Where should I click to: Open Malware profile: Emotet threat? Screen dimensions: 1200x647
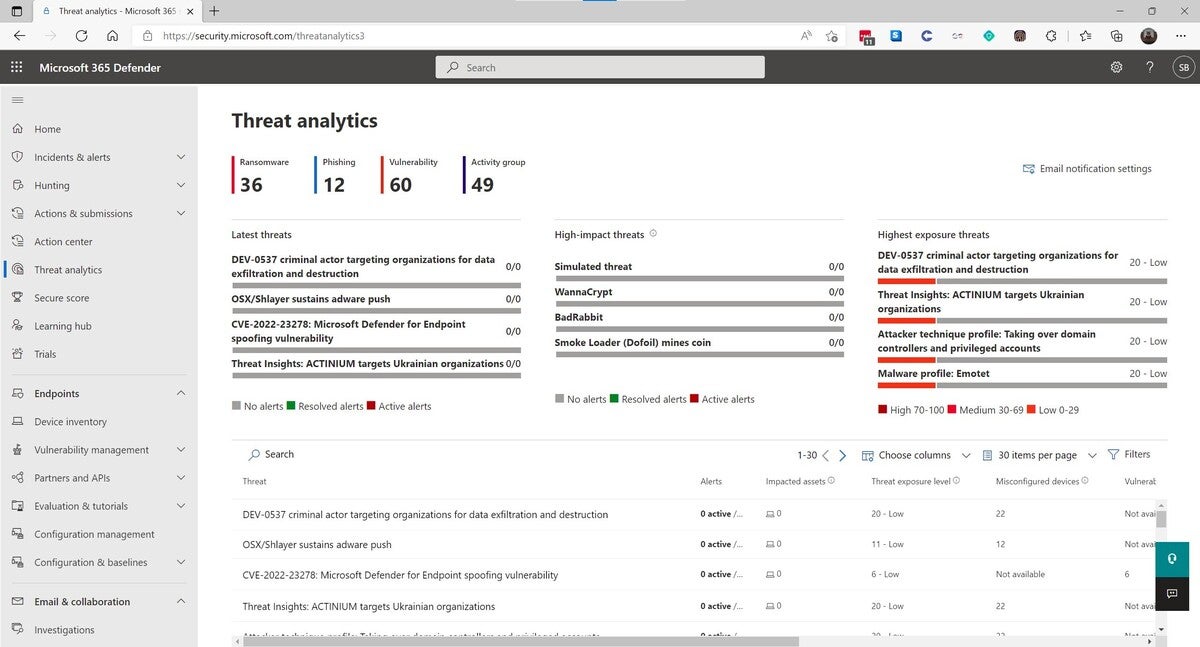pyautogui.click(x=934, y=373)
